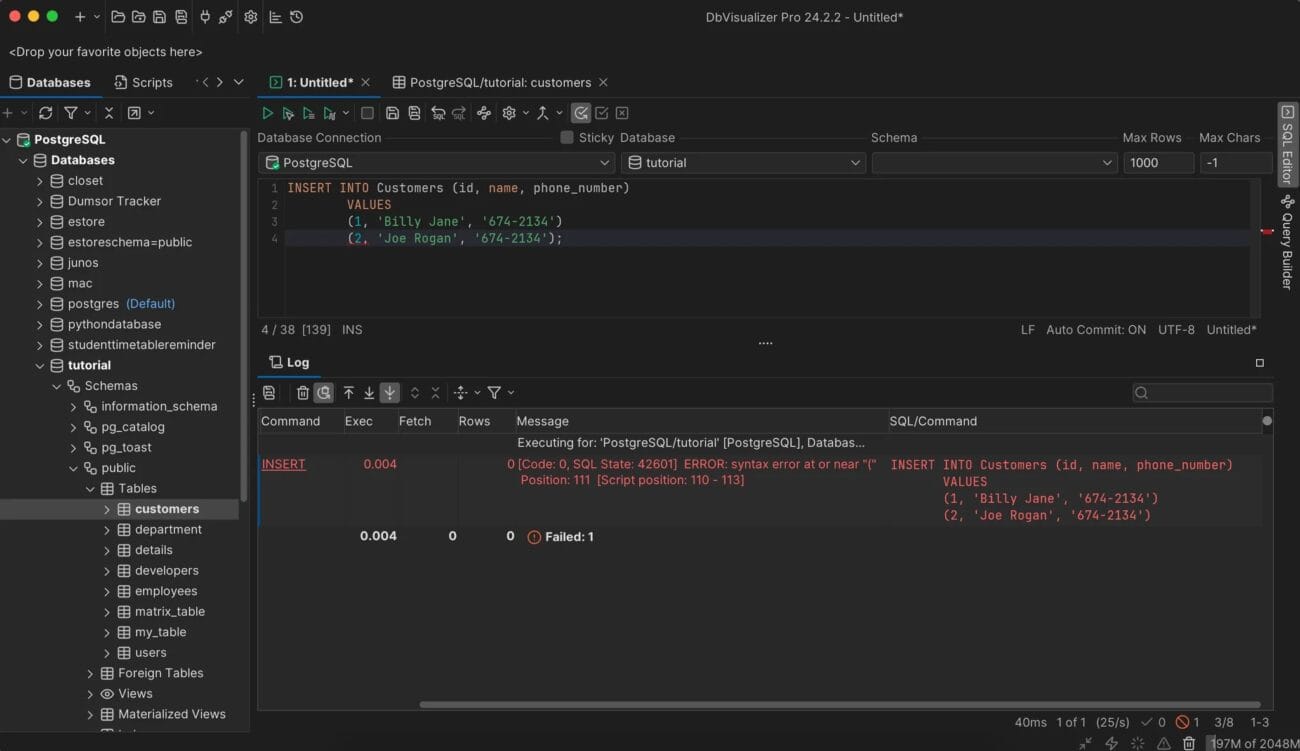Image resolution: width=1300 pixels, height=751 pixels.
Task: Click the Max Rows input field
Action: [x=1158, y=163]
